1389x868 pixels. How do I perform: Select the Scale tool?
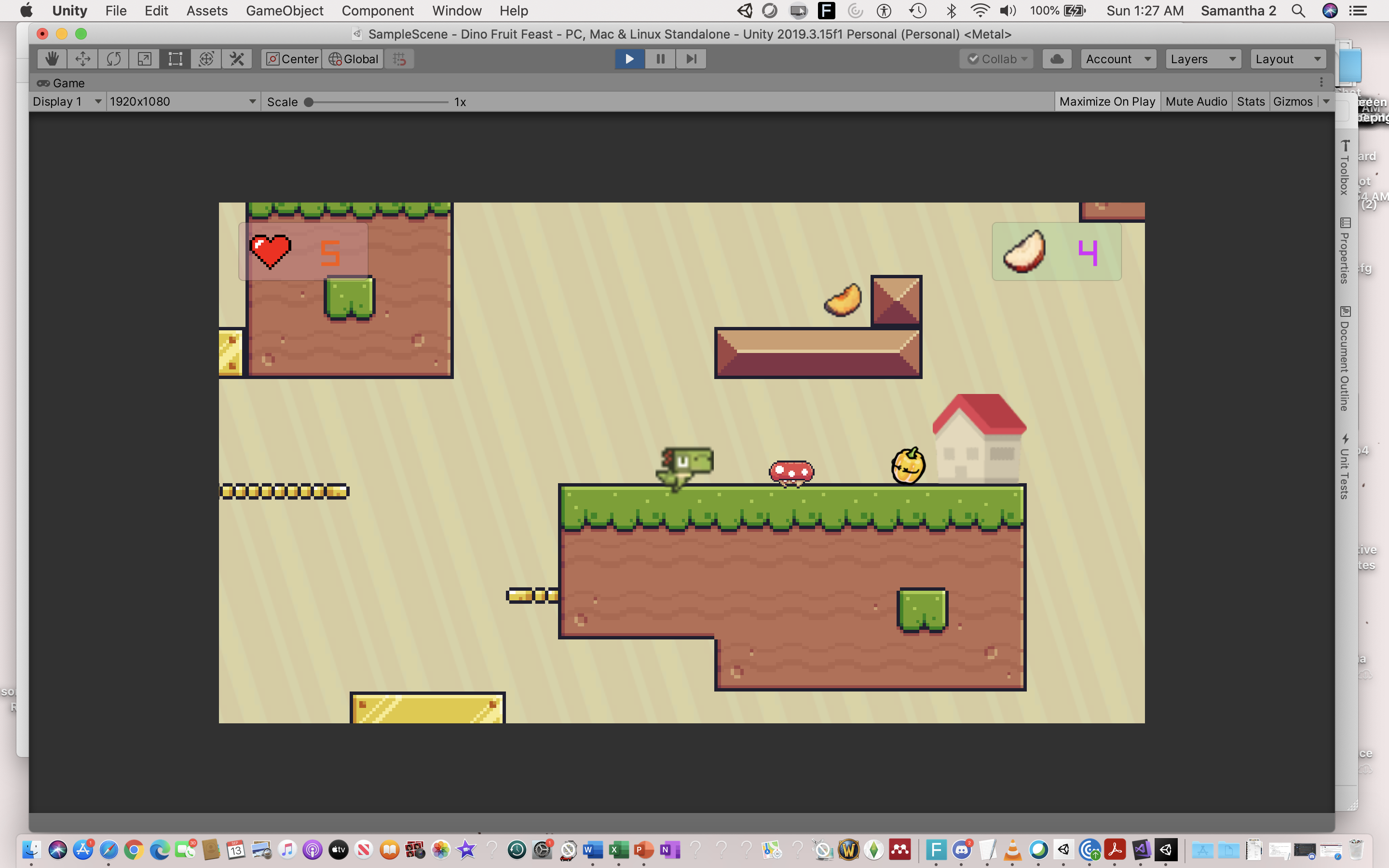(x=145, y=58)
